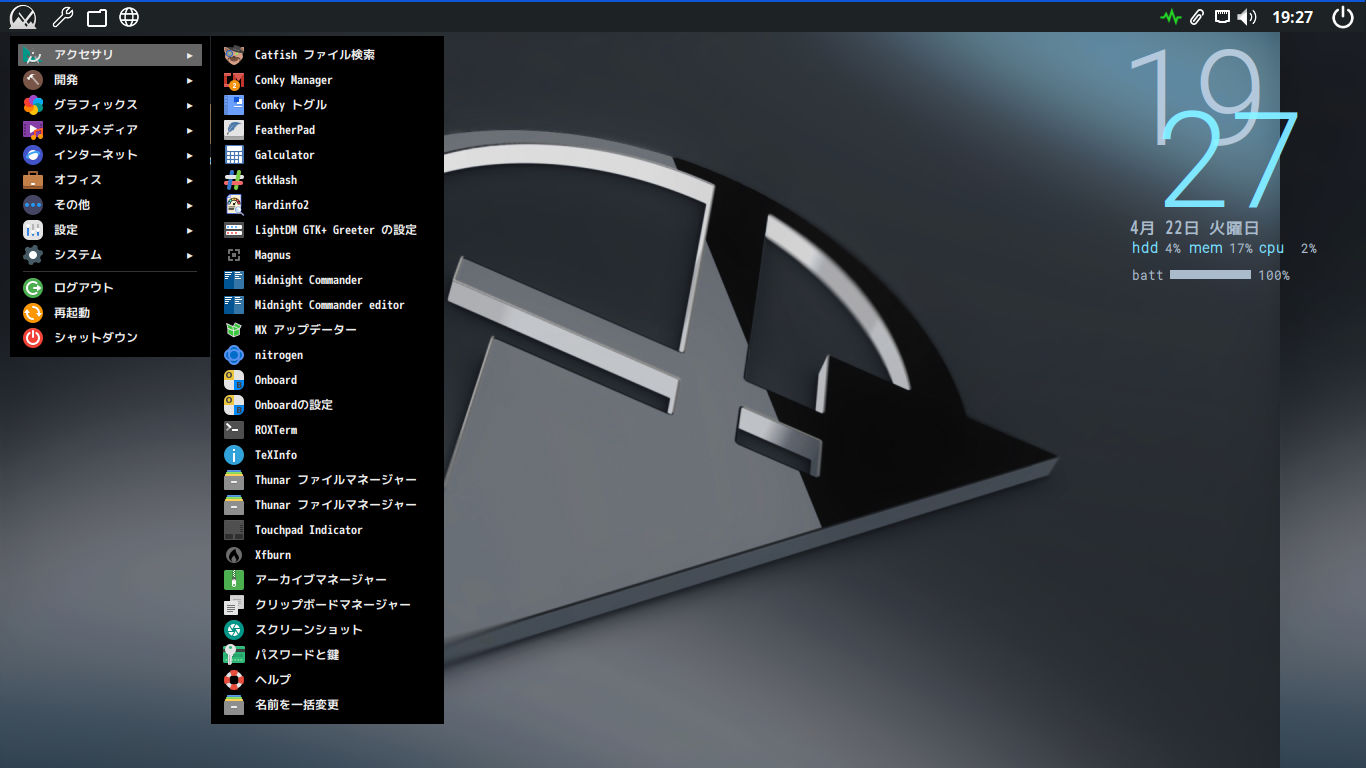Expand the システム submenu arrow
The height and width of the screenshot is (768, 1366).
tap(190, 255)
